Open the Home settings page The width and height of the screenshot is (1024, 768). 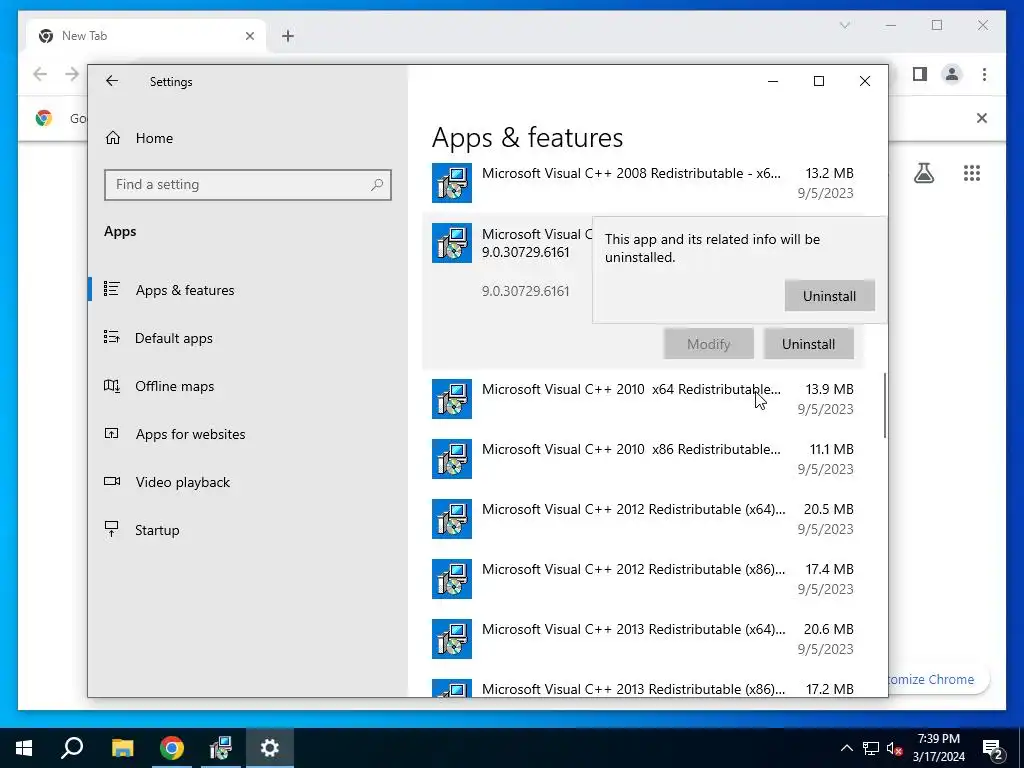click(154, 138)
